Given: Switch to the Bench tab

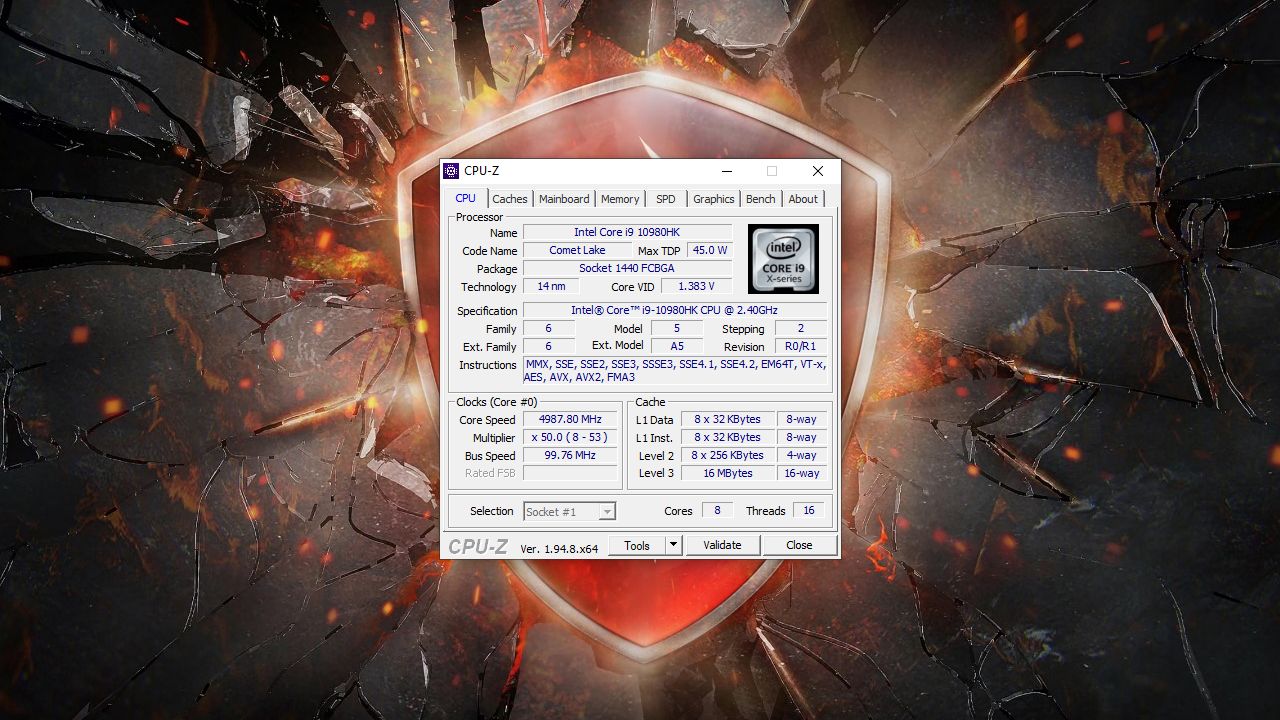Looking at the screenshot, I should tap(760, 199).
